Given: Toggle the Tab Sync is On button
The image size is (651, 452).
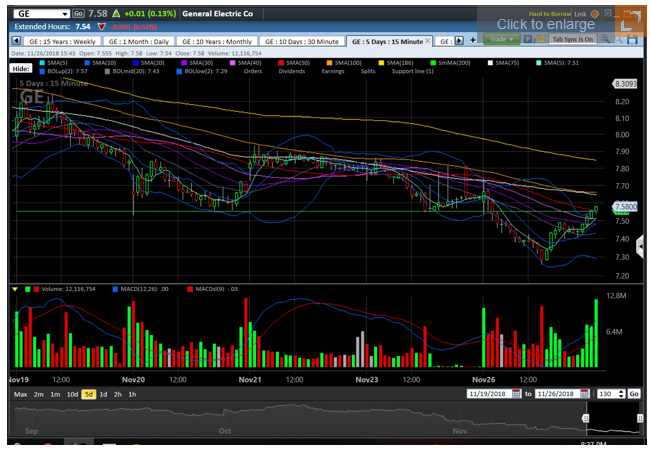Looking at the screenshot, I should click(573, 39).
